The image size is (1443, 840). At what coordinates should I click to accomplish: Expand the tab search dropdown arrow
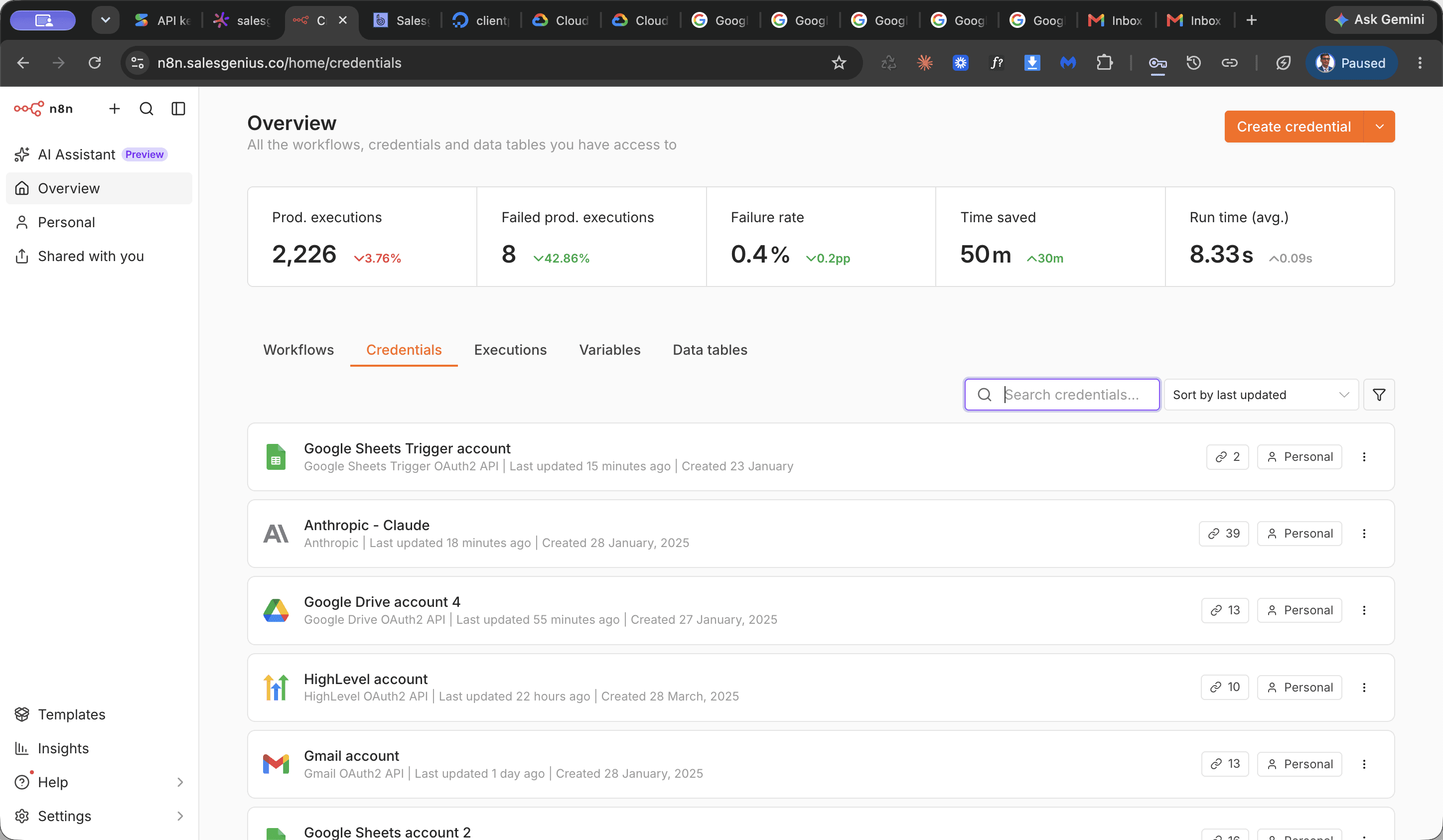pos(105,20)
